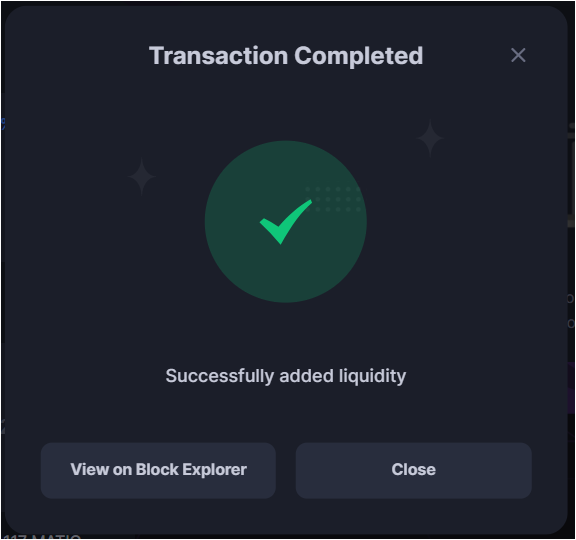Click the left sparkle star decoration
The height and width of the screenshot is (540, 576).
click(141, 177)
